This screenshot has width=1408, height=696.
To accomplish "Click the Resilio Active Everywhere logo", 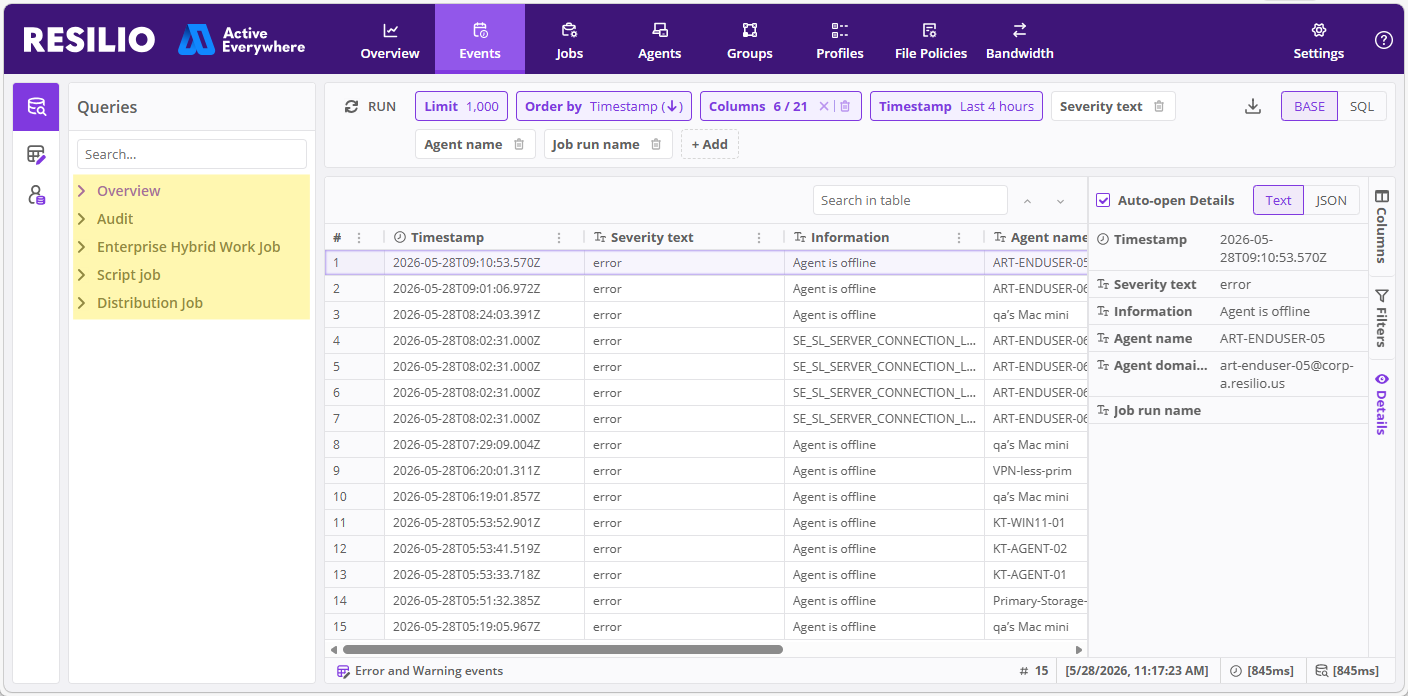I will point(164,40).
